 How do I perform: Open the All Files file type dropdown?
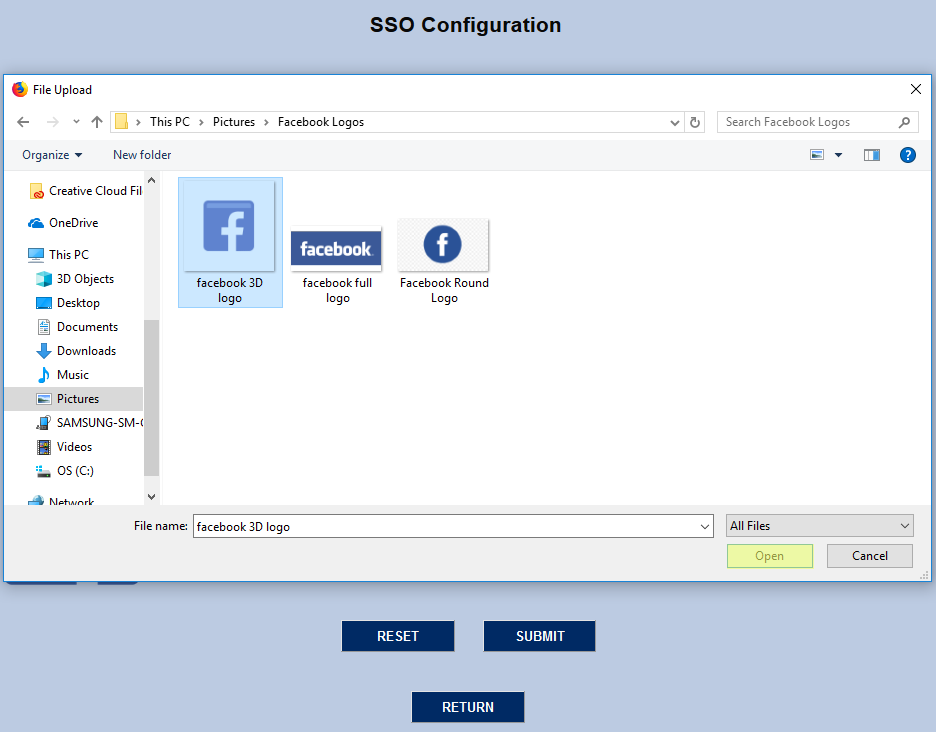[819, 525]
